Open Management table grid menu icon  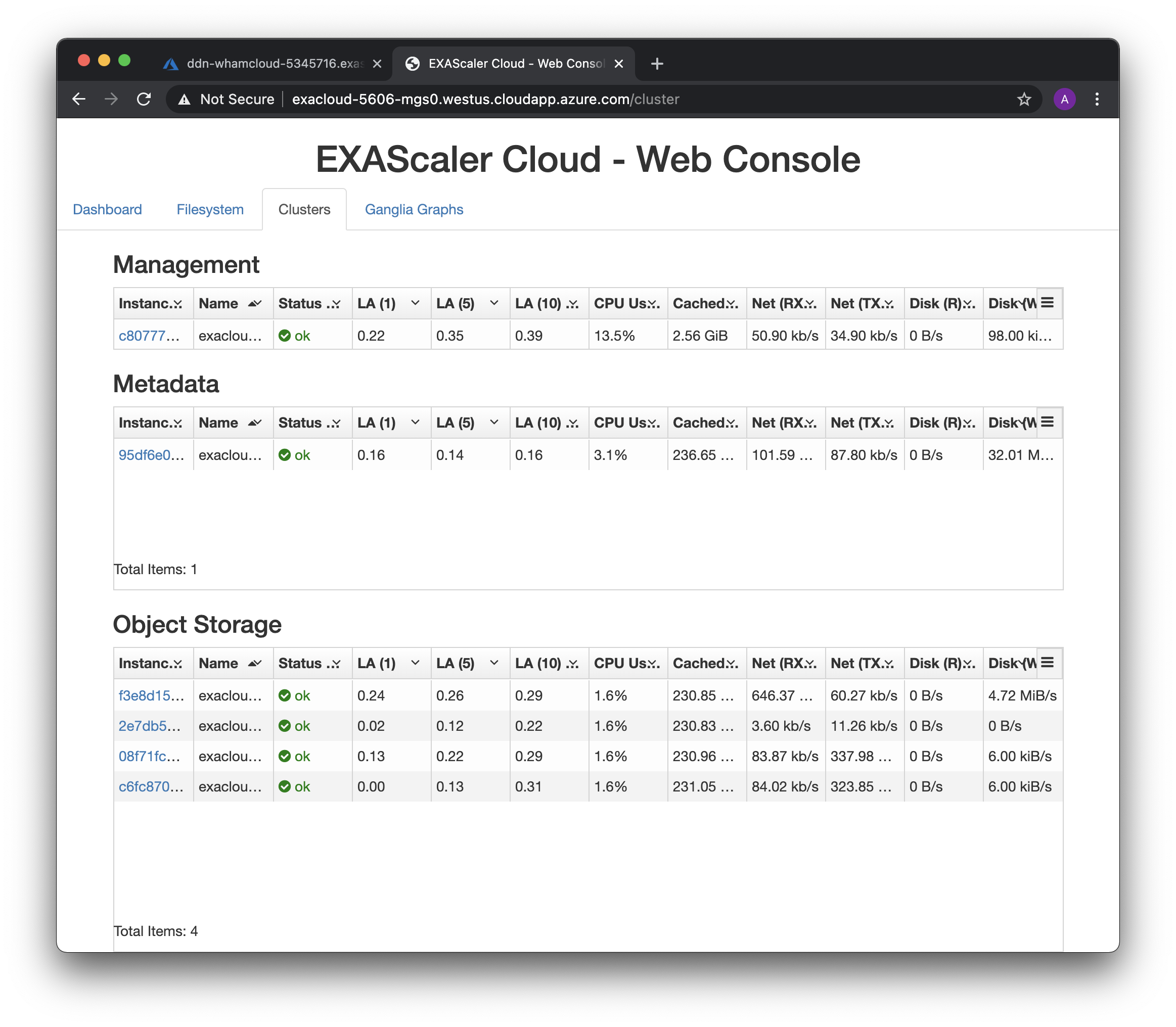point(1047,303)
